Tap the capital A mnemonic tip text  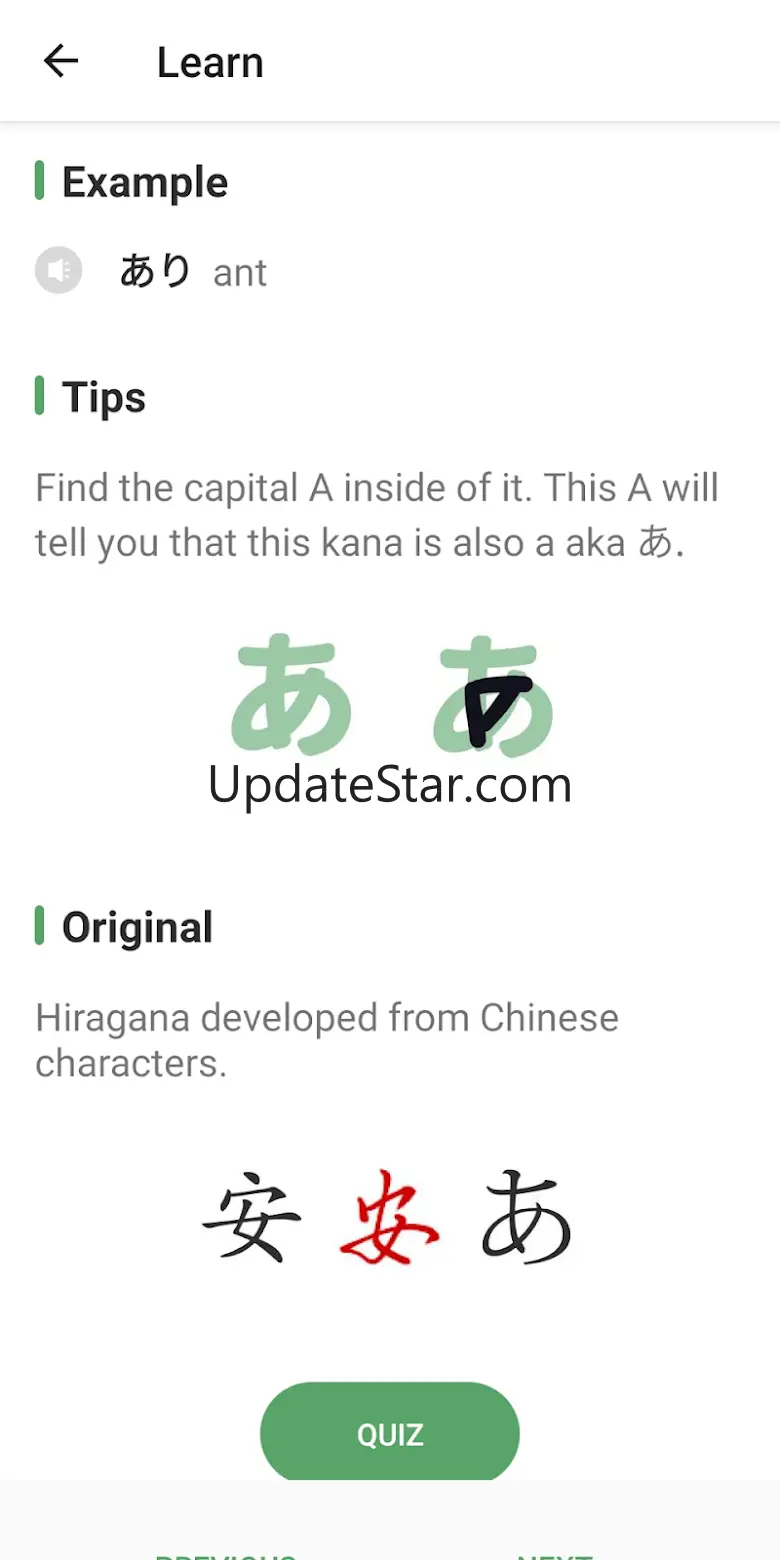tap(377, 516)
